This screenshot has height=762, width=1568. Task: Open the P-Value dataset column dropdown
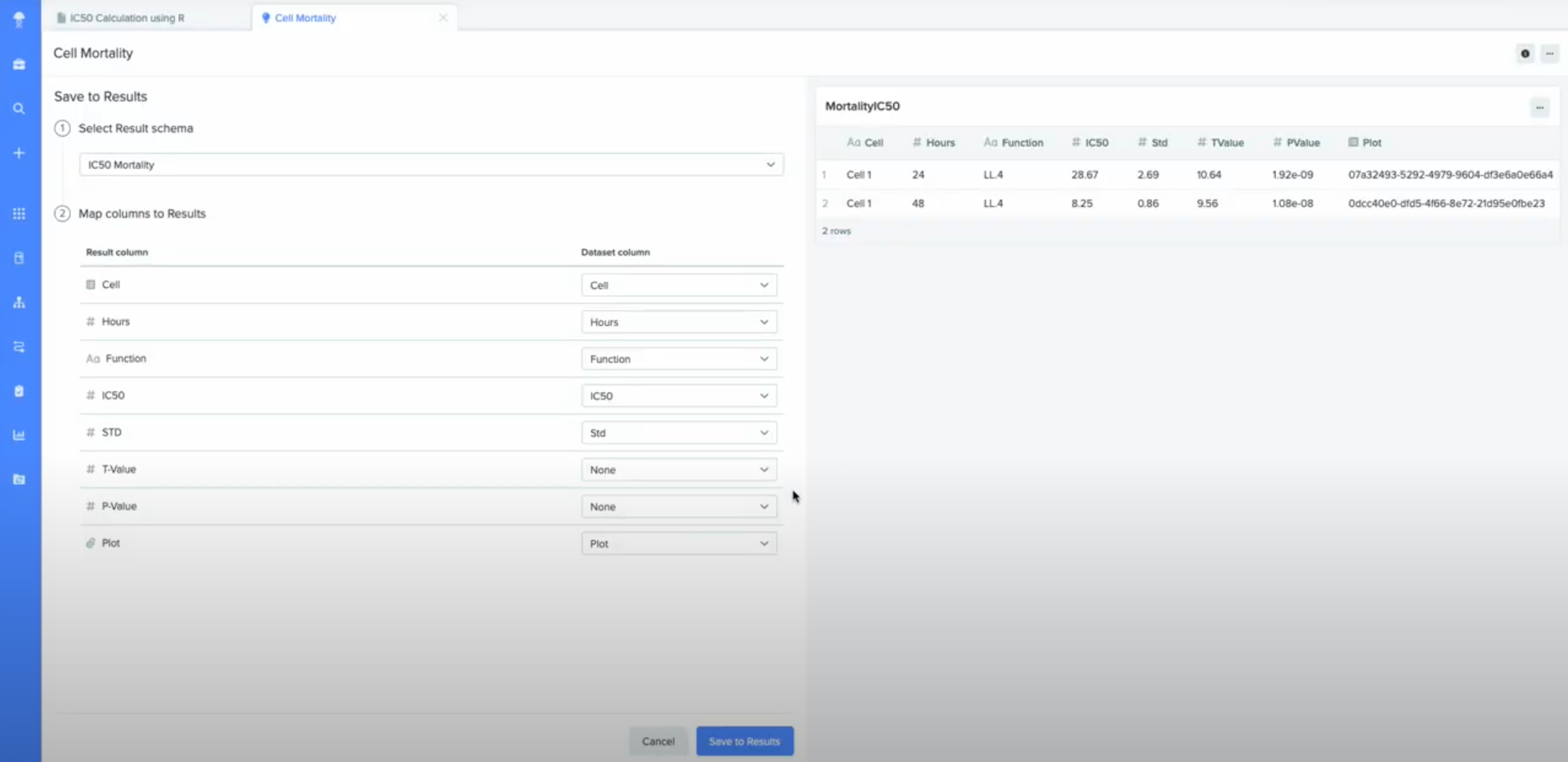coord(678,507)
